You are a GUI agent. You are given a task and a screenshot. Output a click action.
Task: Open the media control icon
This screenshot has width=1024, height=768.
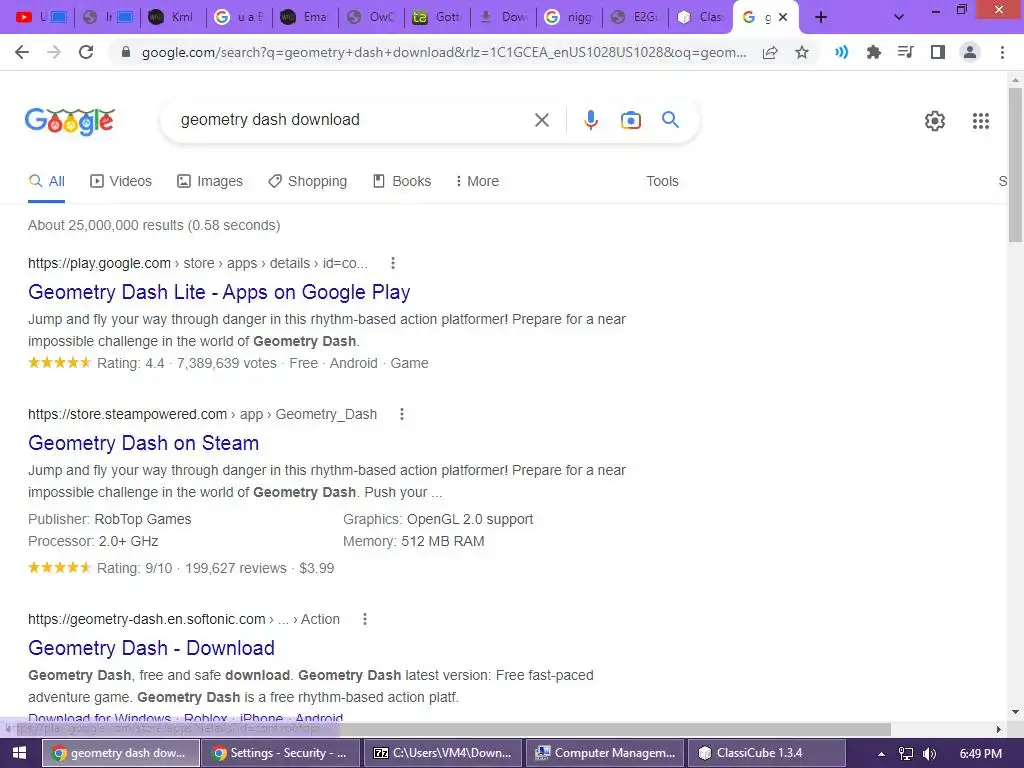(905, 52)
